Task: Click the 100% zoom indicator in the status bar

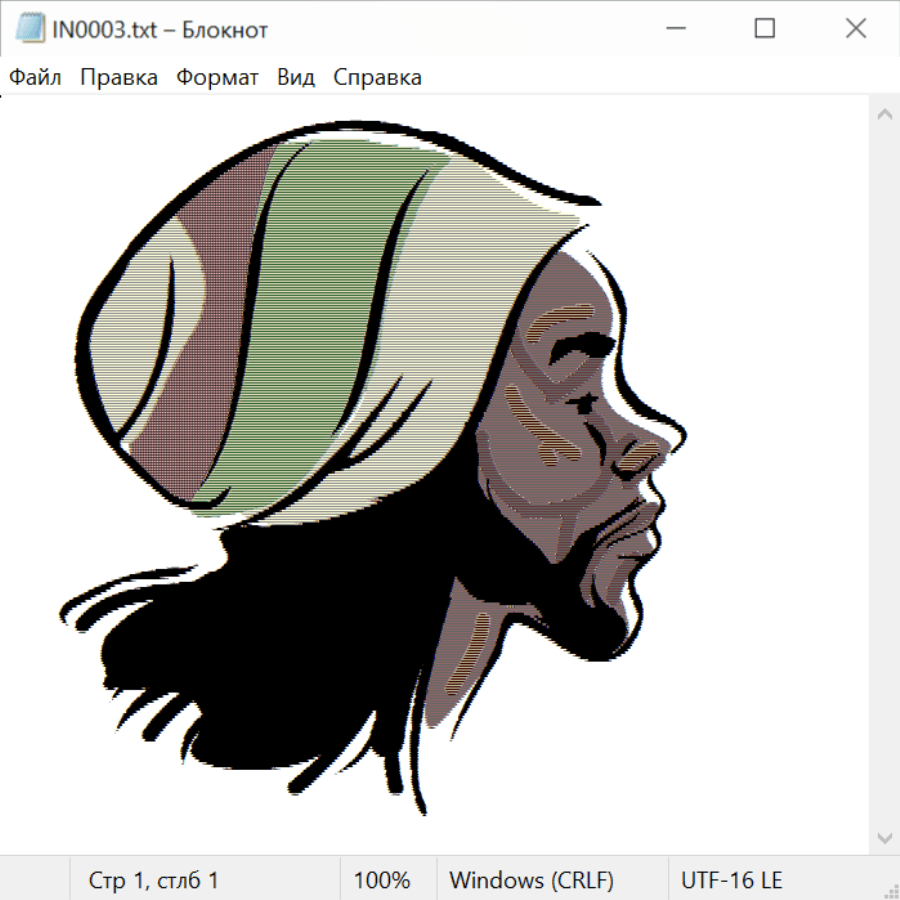Action: 382,880
